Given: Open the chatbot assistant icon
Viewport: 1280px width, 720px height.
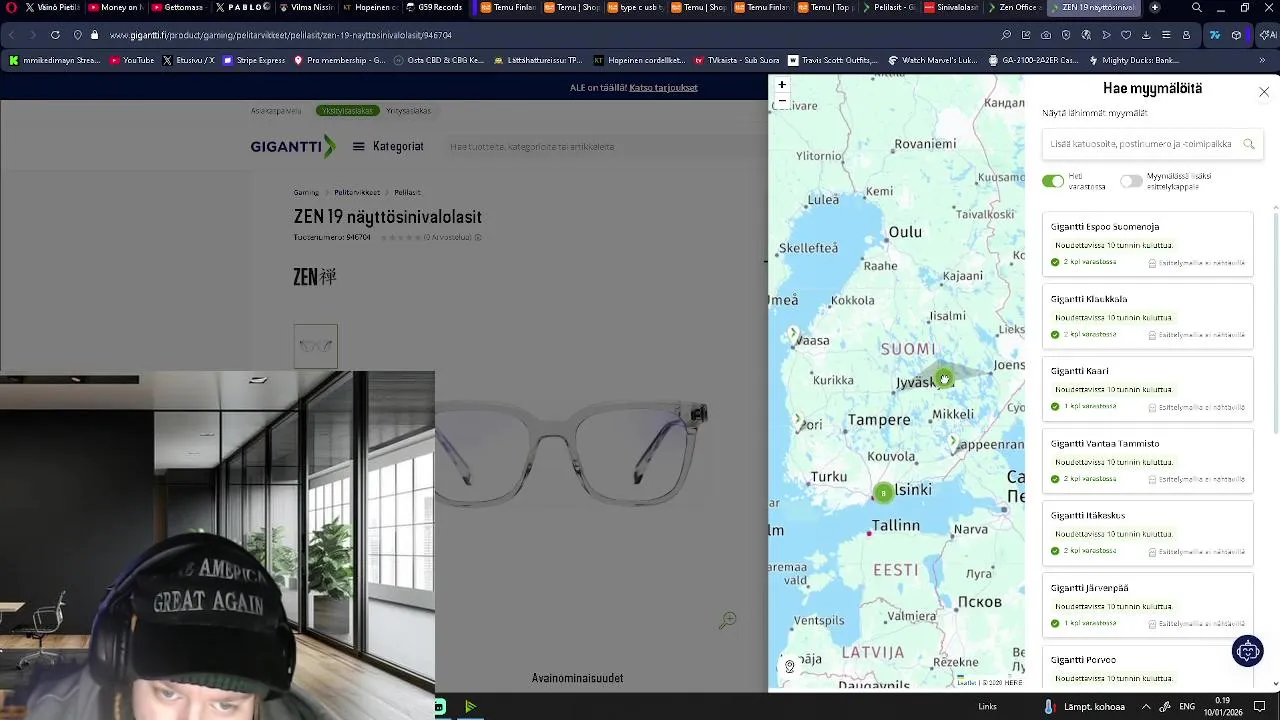Looking at the screenshot, I should tap(1247, 651).
